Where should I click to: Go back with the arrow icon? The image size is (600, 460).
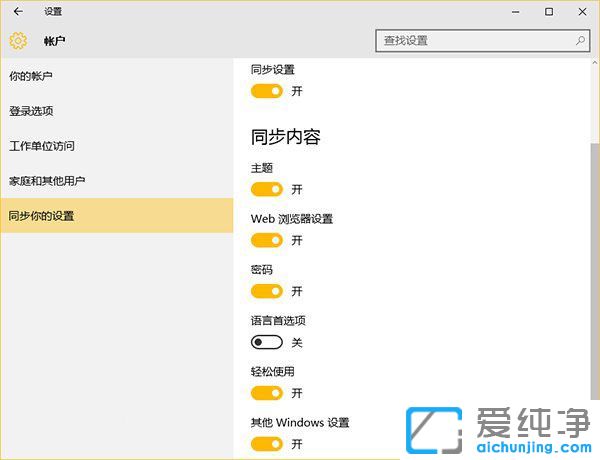tap(18, 11)
